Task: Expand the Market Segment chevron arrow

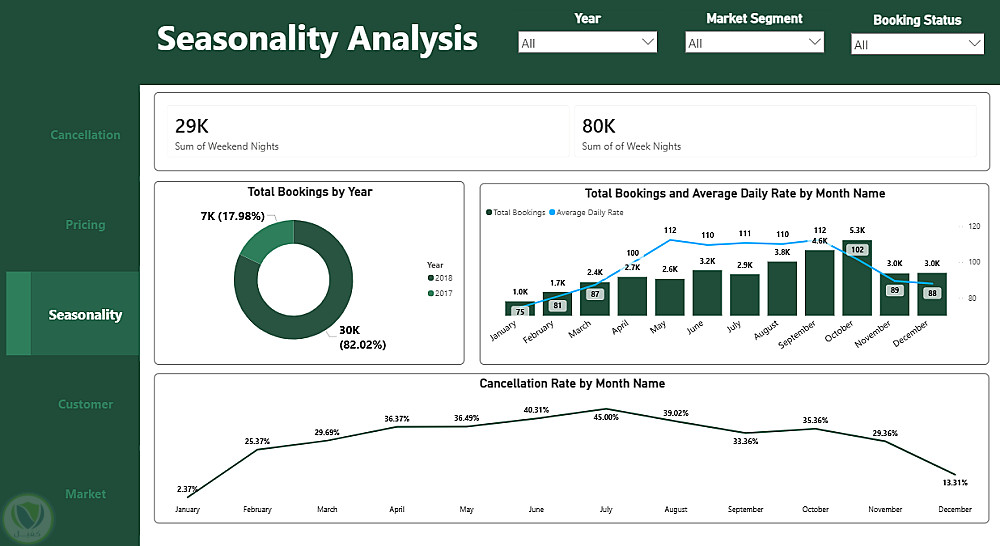Action: 814,42
